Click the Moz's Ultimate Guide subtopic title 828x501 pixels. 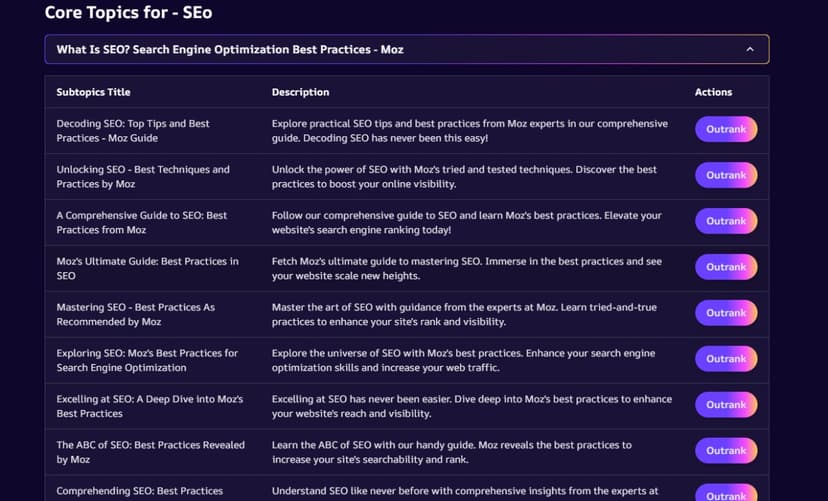pos(148,269)
